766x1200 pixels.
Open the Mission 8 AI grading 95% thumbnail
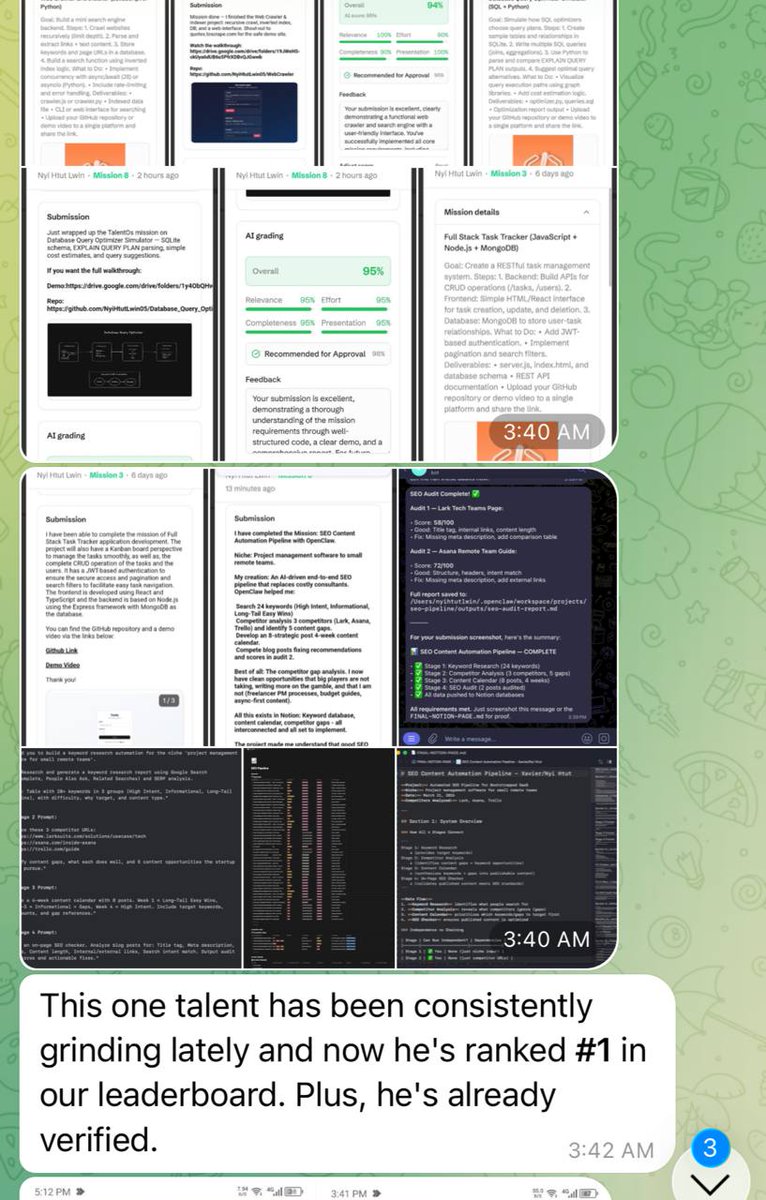pyautogui.click(x=319, y=315)
